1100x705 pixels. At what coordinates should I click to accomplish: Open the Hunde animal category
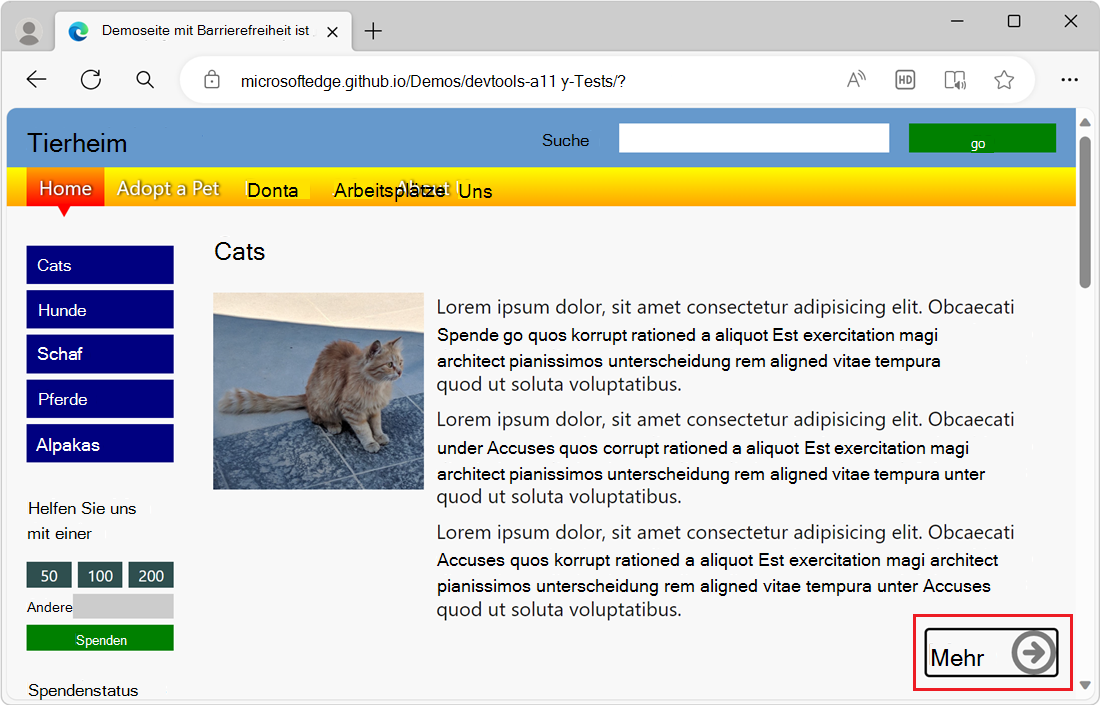pyautogui.click(x=100, y=310)
